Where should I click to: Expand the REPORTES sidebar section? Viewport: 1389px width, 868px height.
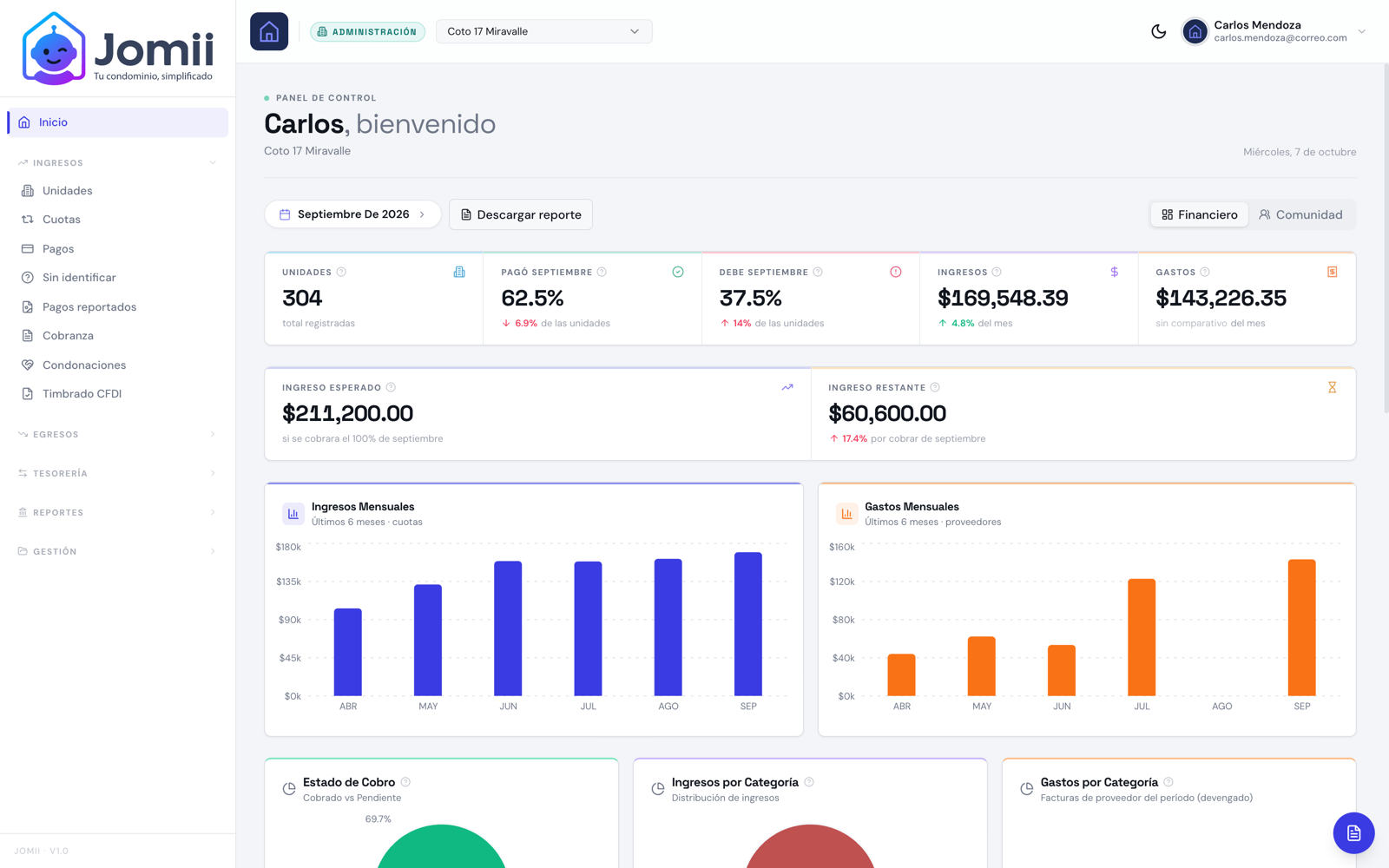click(x=118, y=512)
